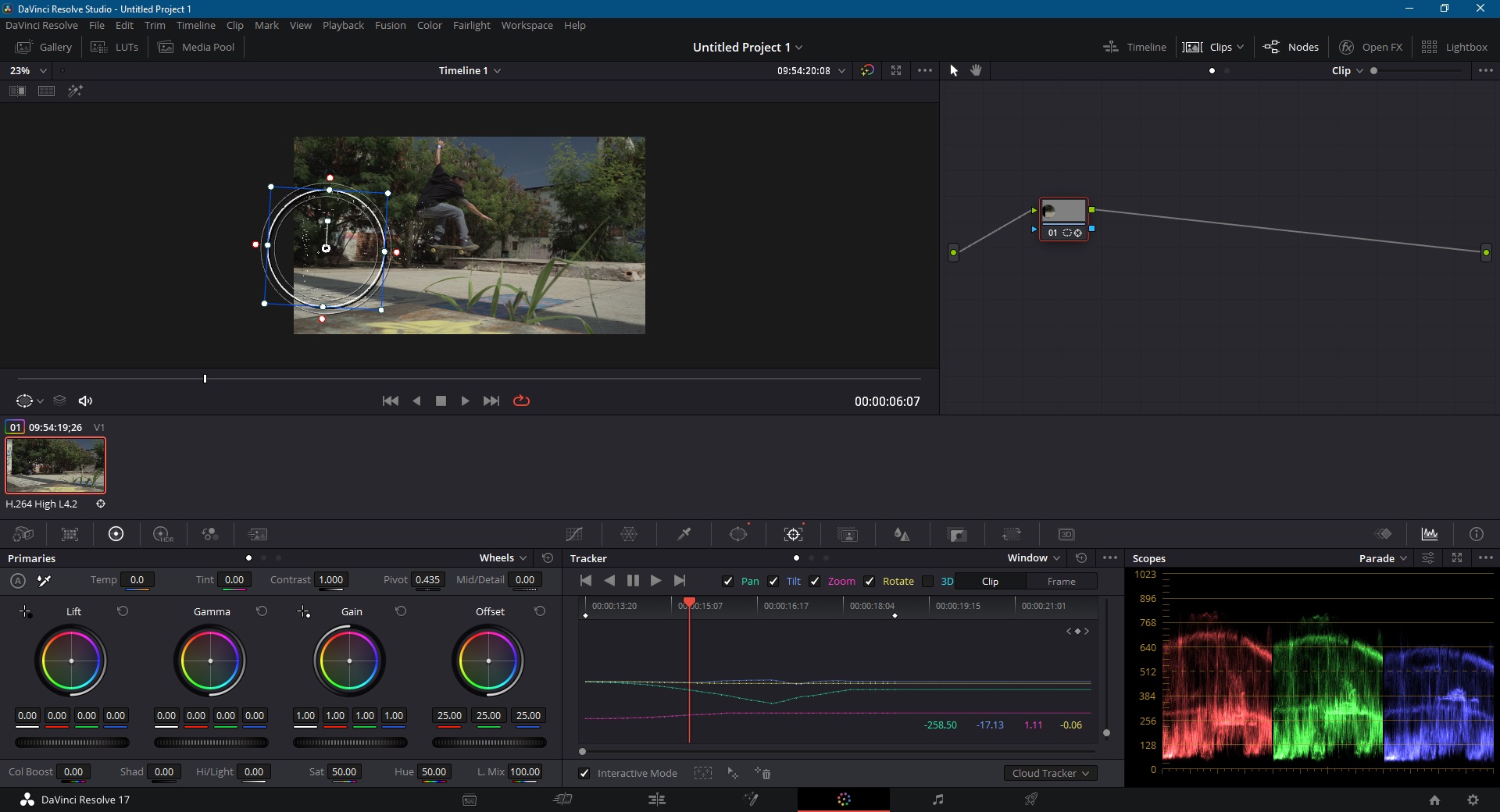Image resolution: width=1500 pixels, height=812 pixels.
Task: Open the Sizing palette
Action: (1012, 534)
